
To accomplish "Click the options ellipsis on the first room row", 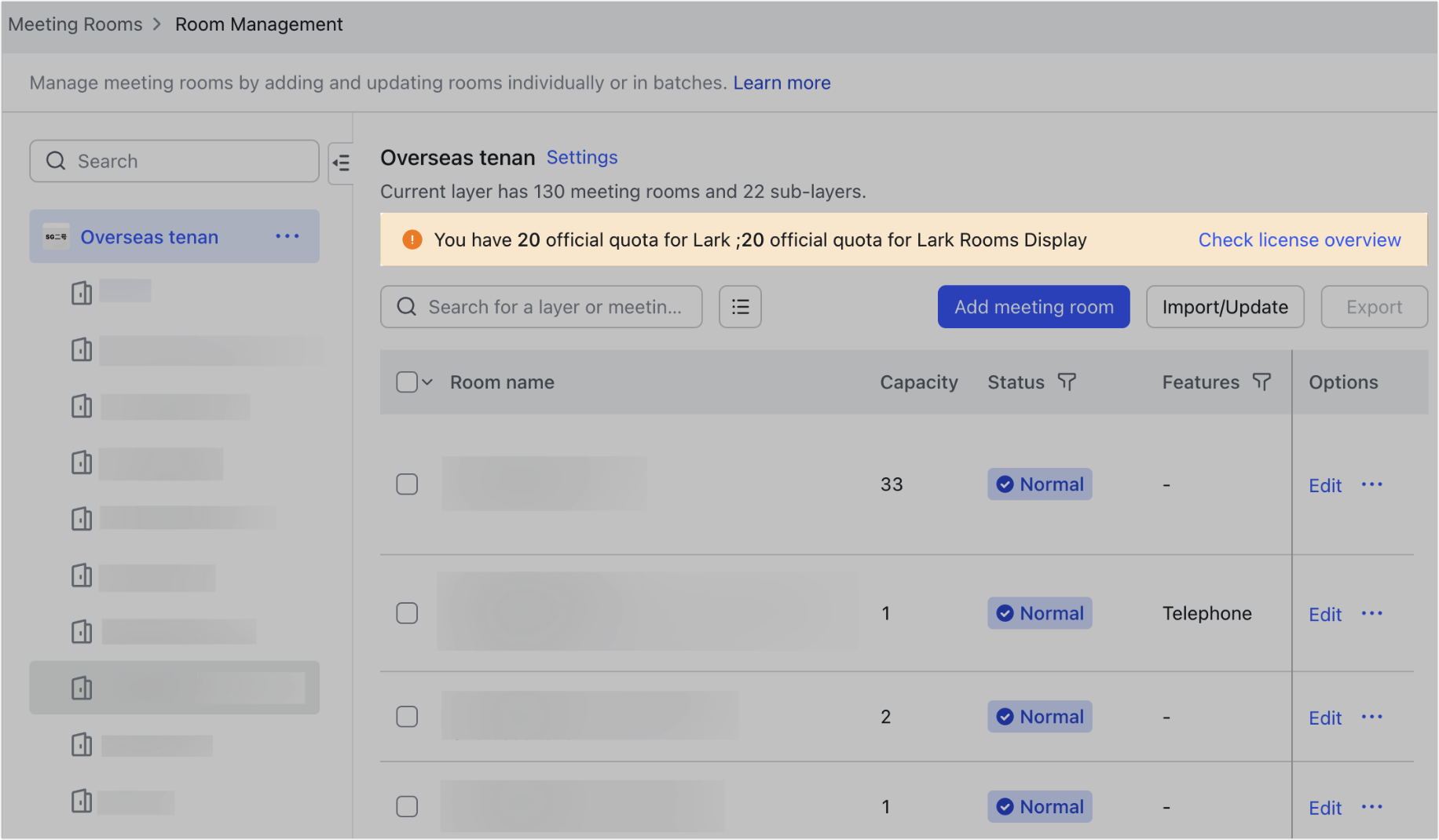I will [x=1371, y=484].
